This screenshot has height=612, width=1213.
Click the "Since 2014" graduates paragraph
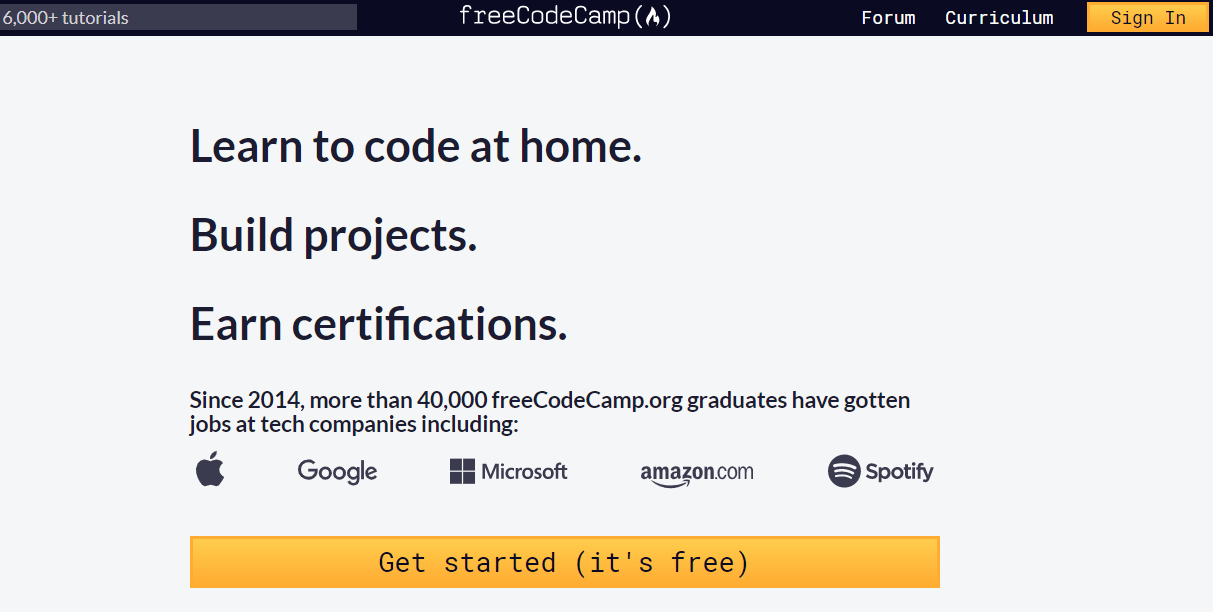point(549,412)
